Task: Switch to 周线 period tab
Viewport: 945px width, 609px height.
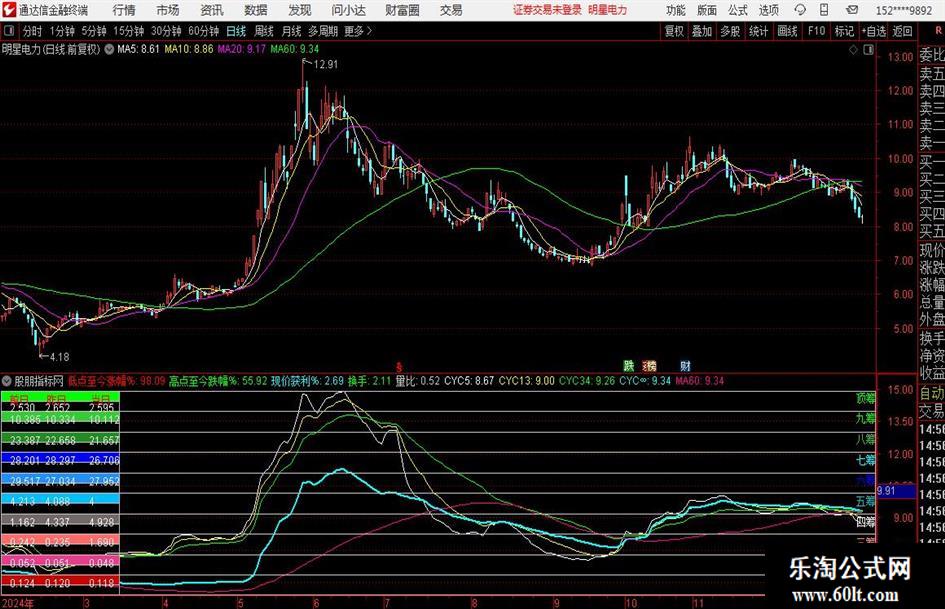Action: 263,31
